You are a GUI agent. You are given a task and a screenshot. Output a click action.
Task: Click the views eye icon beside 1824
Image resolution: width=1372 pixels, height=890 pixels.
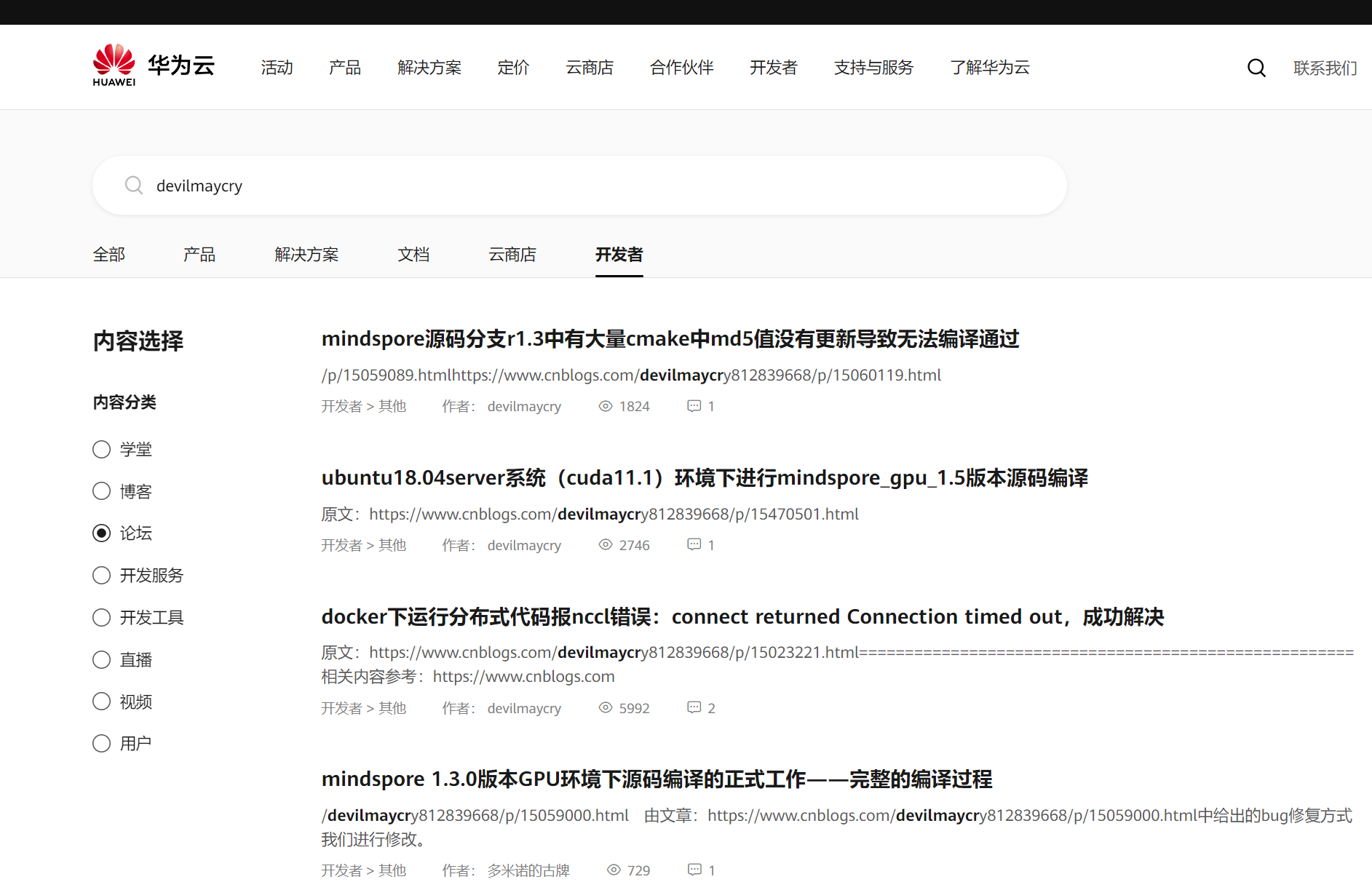(606, 406)
